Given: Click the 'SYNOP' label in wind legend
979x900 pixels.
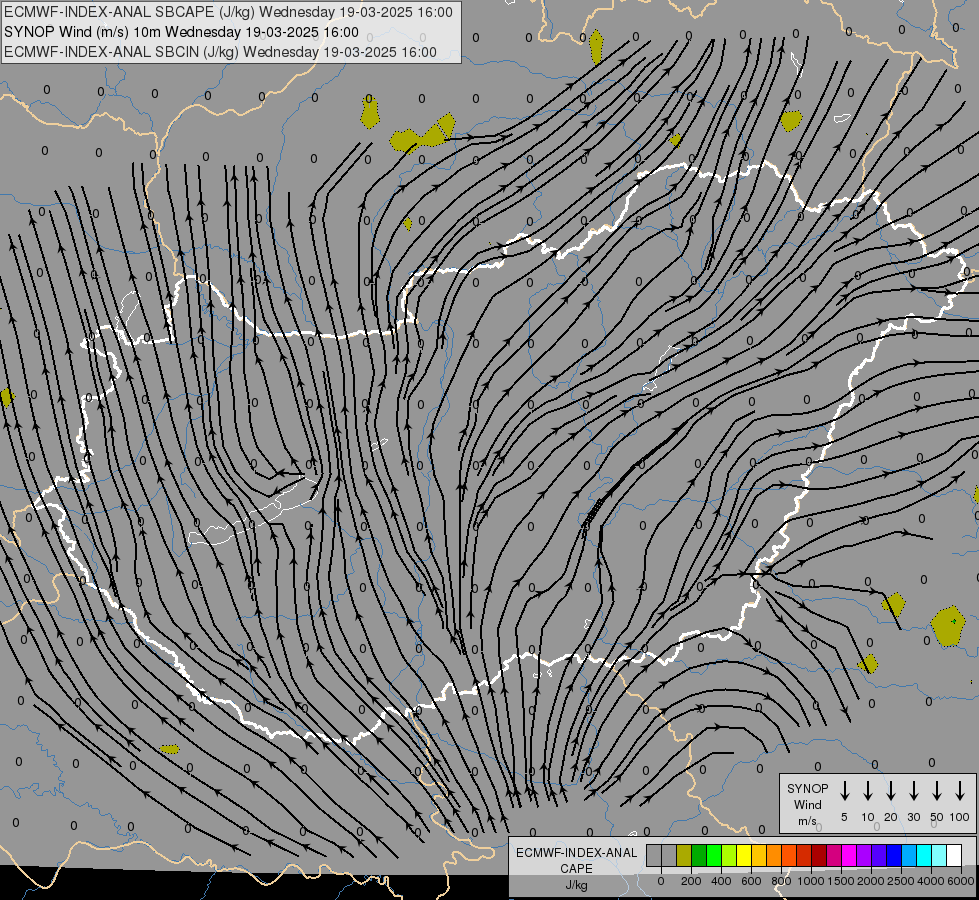Looking at the screenshot, I should [807, 788].
